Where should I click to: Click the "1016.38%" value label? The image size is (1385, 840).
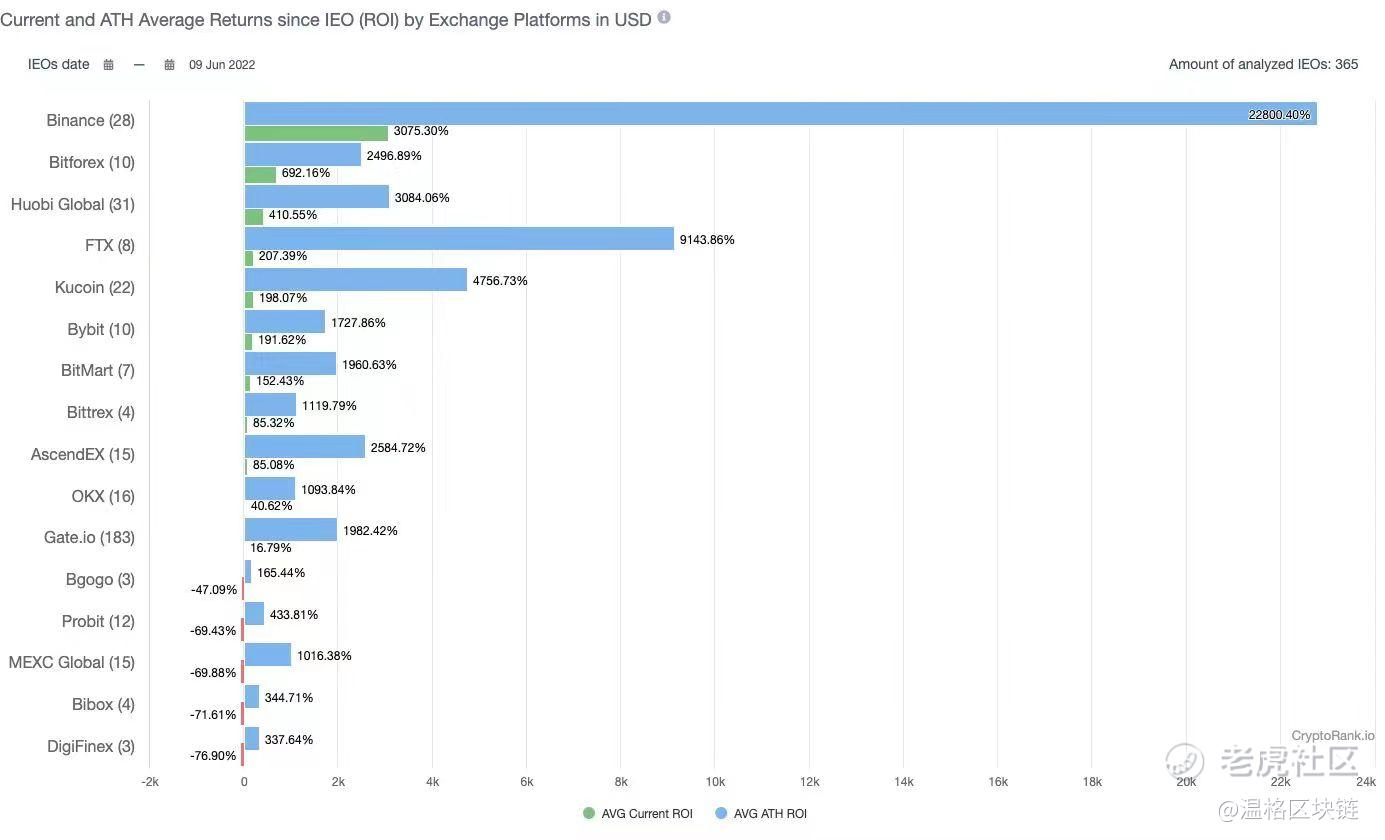pyautogui.click(x=324, y=656)
